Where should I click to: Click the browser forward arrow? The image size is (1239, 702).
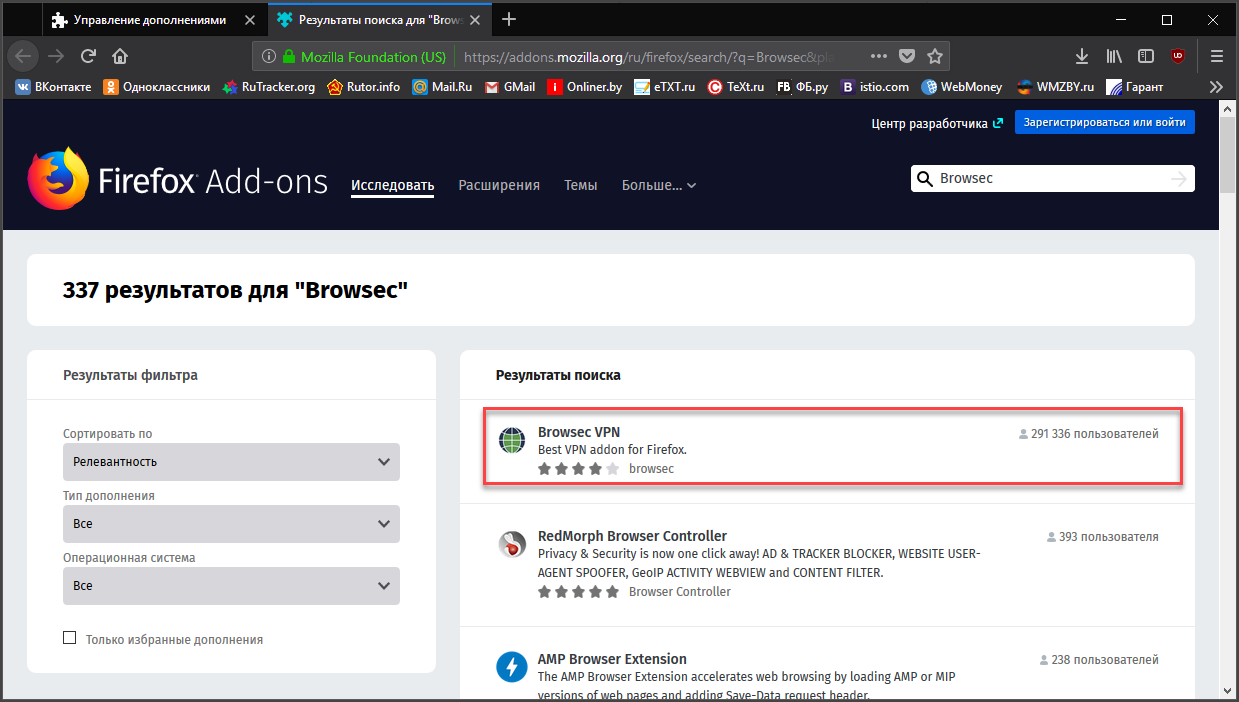pyautogui.click(x=56, y=56)
